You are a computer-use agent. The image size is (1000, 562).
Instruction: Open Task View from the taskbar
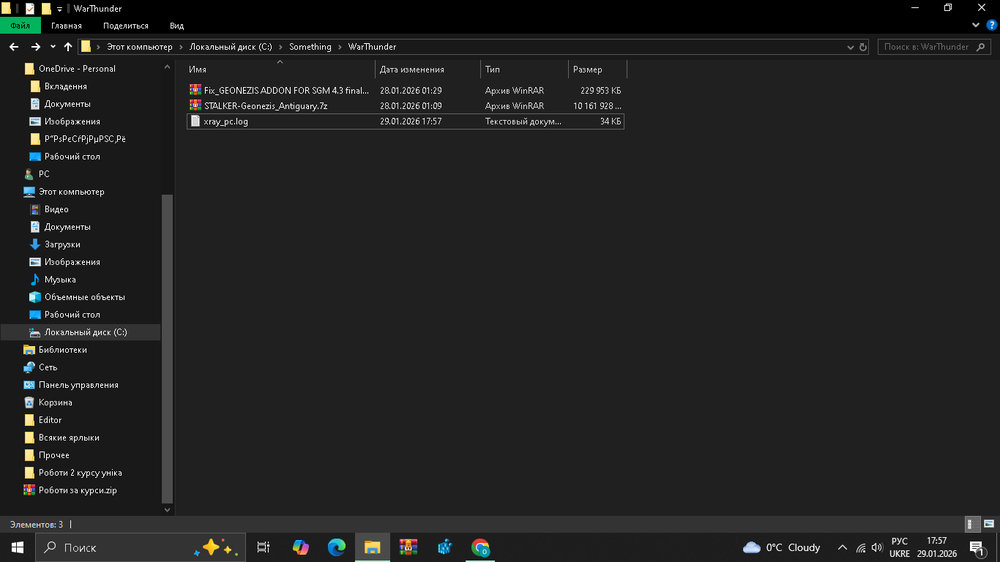coord(264,547)
